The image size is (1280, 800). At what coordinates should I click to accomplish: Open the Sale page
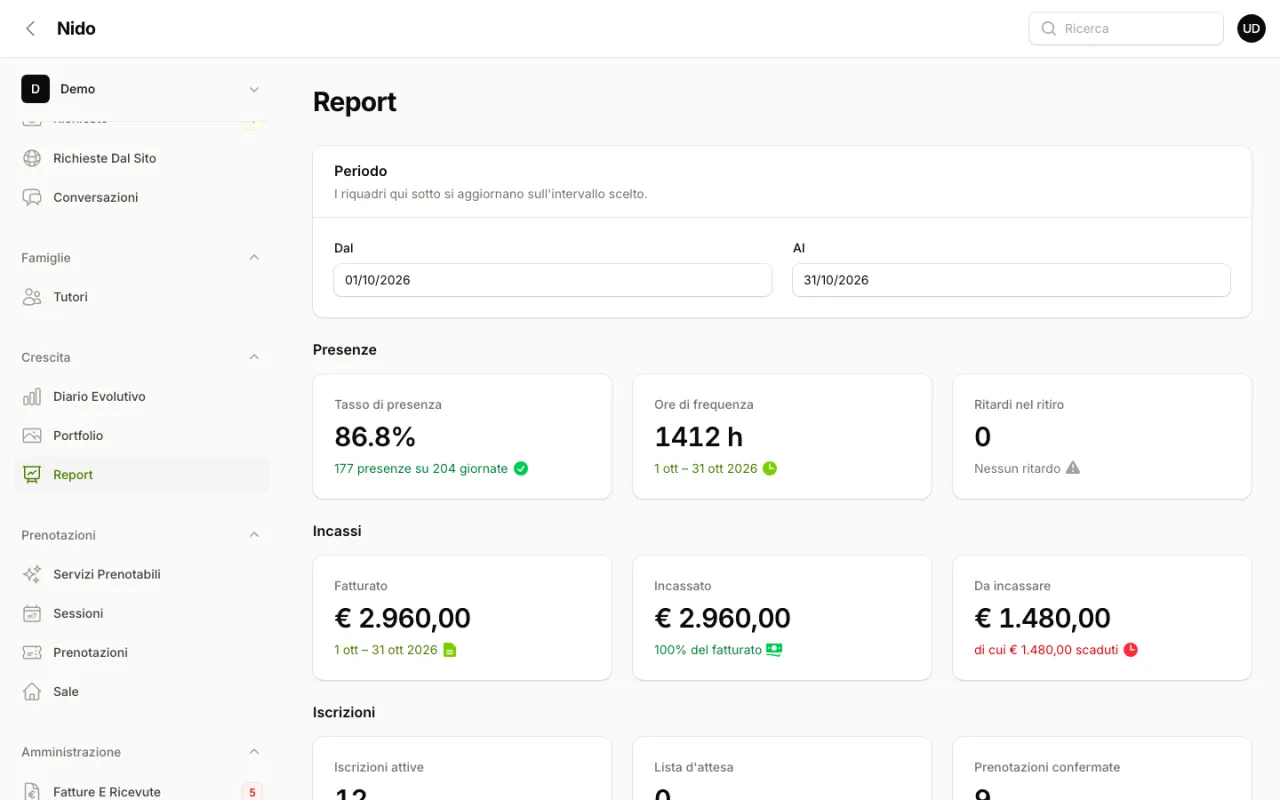click(142, 691)
